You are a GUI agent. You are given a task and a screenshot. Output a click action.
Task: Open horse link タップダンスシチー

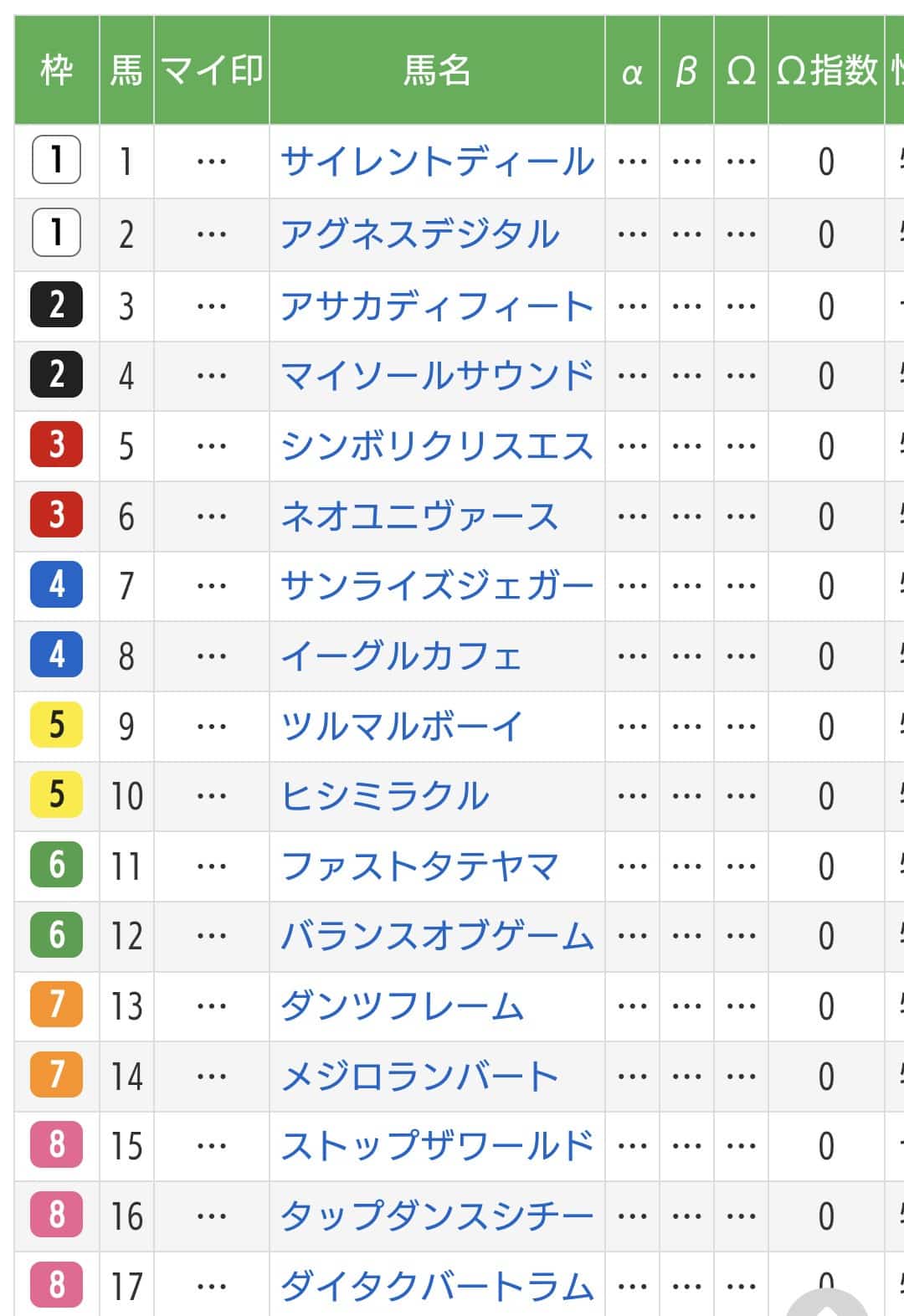438,1216
